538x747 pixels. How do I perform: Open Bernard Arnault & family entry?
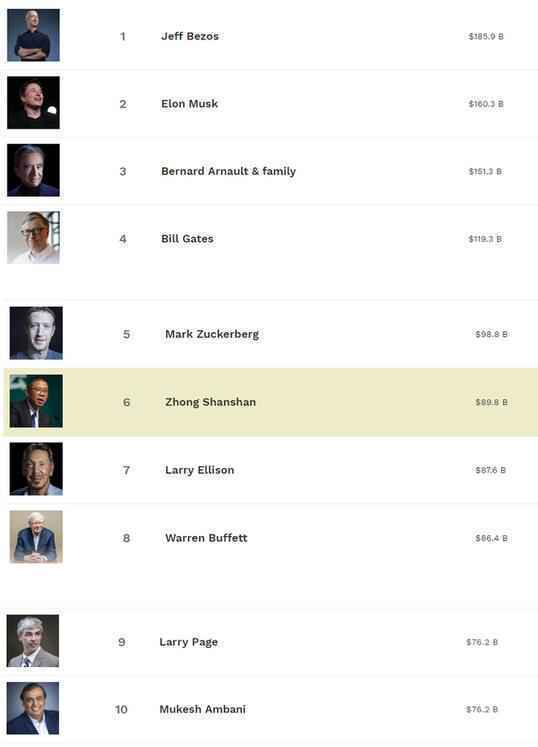pos(228,172)
